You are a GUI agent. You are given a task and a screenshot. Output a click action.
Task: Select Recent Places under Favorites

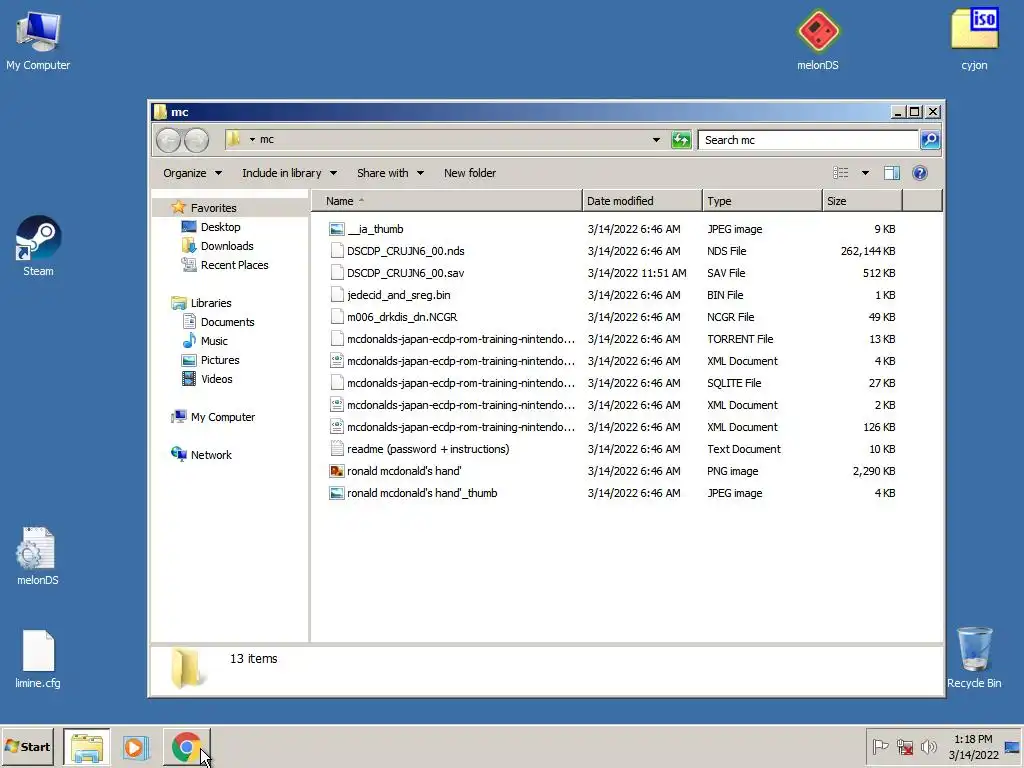[x=234, y=265]
